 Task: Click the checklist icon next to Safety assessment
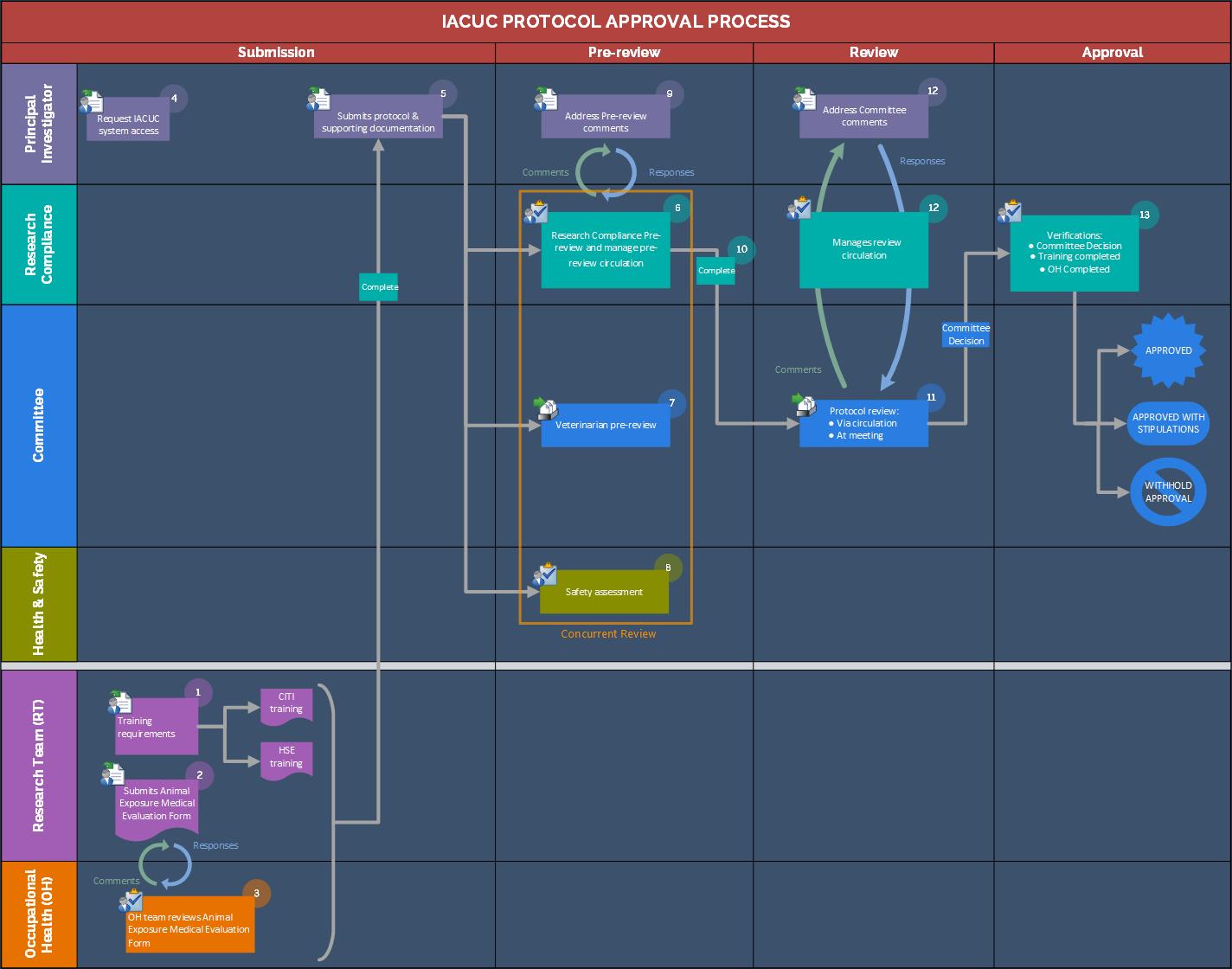tap(546, 574)
